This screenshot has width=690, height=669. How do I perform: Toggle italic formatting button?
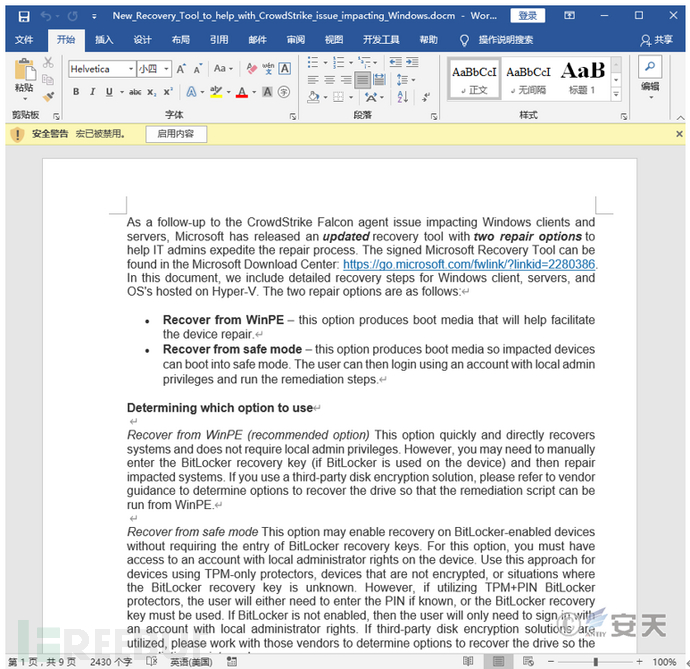point(93,92)
